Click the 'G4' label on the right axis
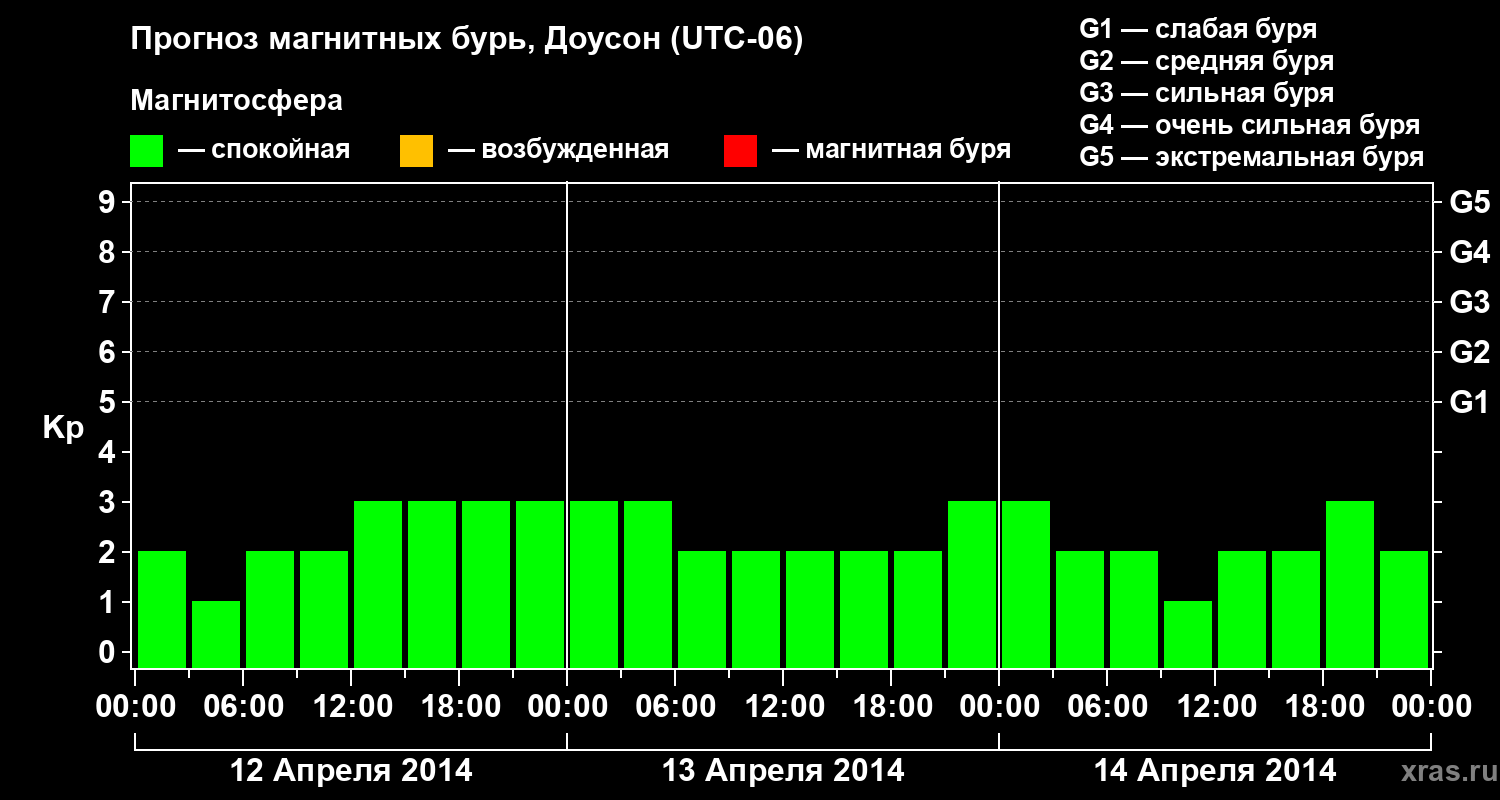Screen dimensions: 1500x800 point(1470,252)
